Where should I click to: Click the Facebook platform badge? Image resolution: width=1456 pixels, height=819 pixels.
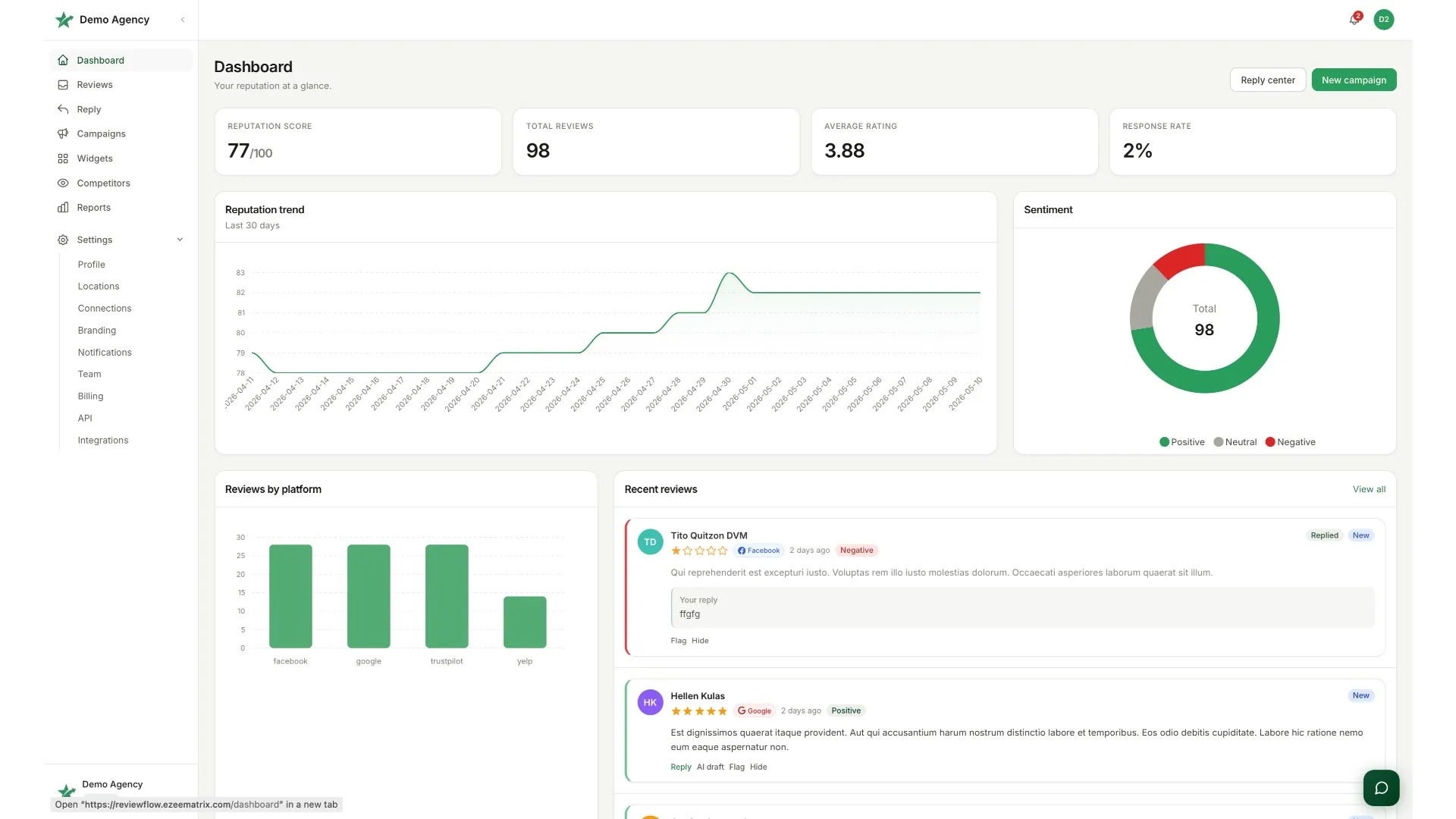tap(758, 551)
